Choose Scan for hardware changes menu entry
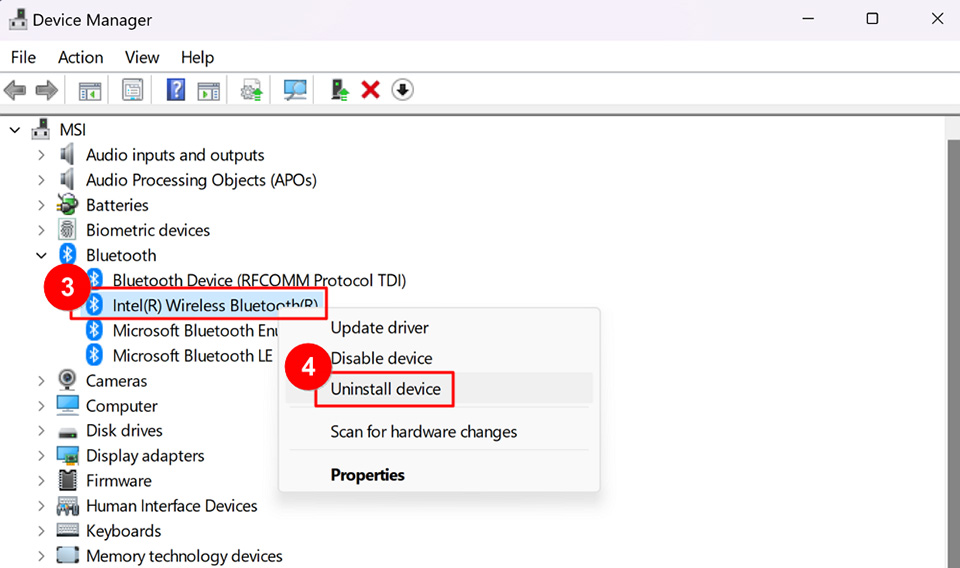Screen dimensions: 960x568 tap(439, 432)
